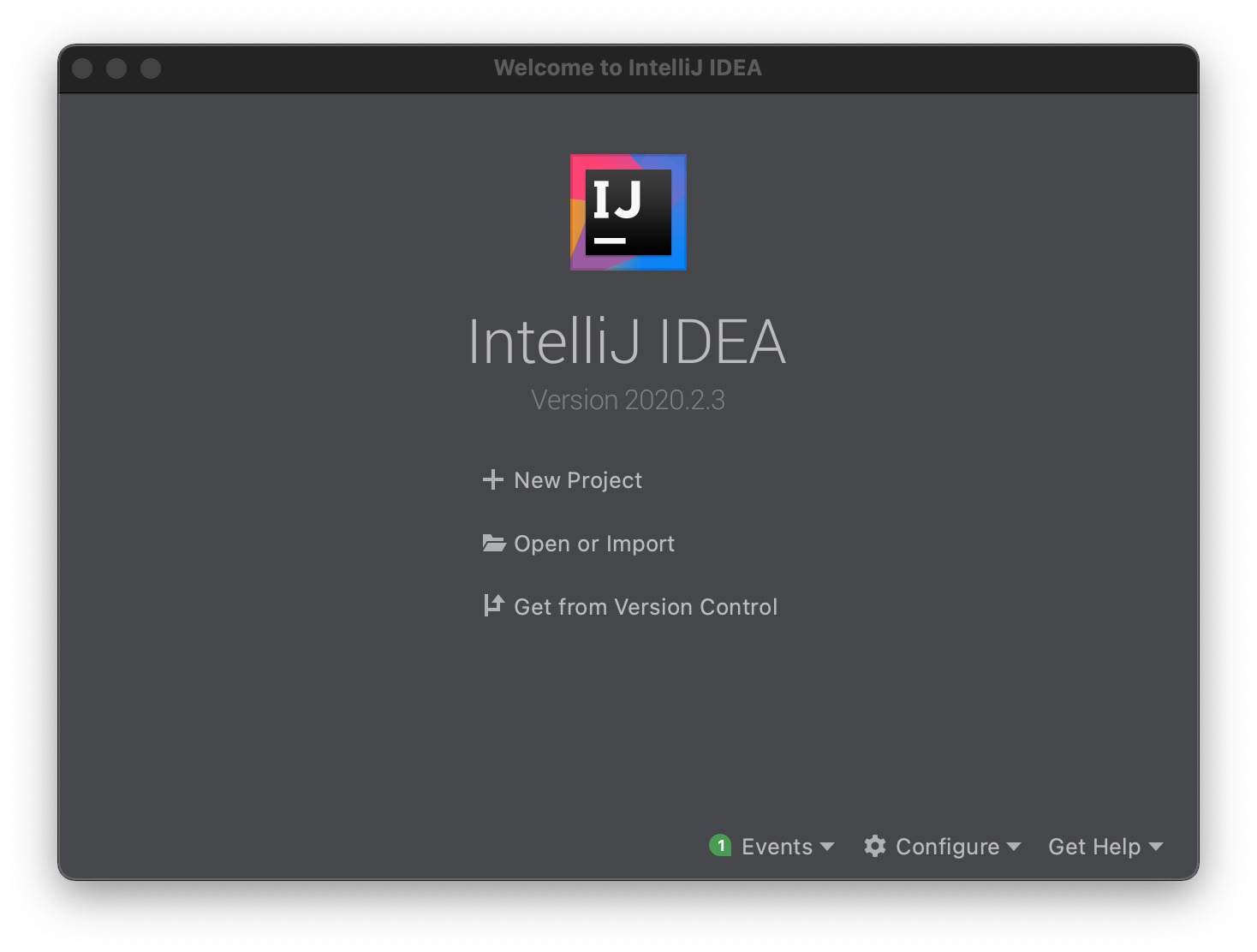Expand the Get Help dropdown arrow
The image size is (1257, 952).
tap(1156, 847)
